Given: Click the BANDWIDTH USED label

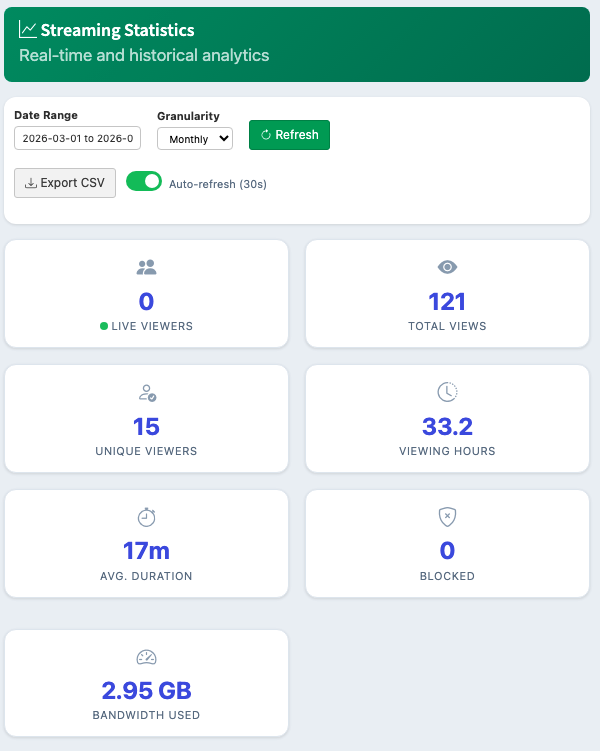Looking at the screenshot, I should coord(146,715).
